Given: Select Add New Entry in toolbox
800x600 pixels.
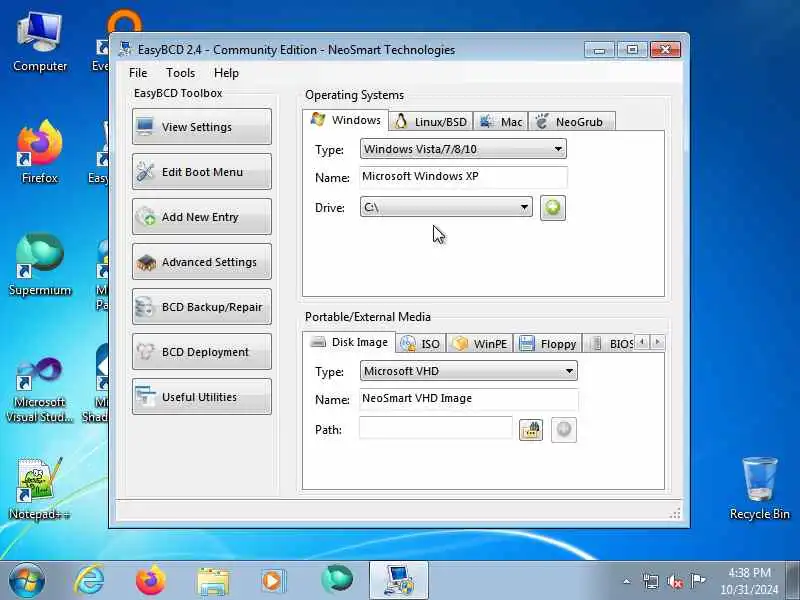Looking at the screenshot, I should (x=202, y=217).
